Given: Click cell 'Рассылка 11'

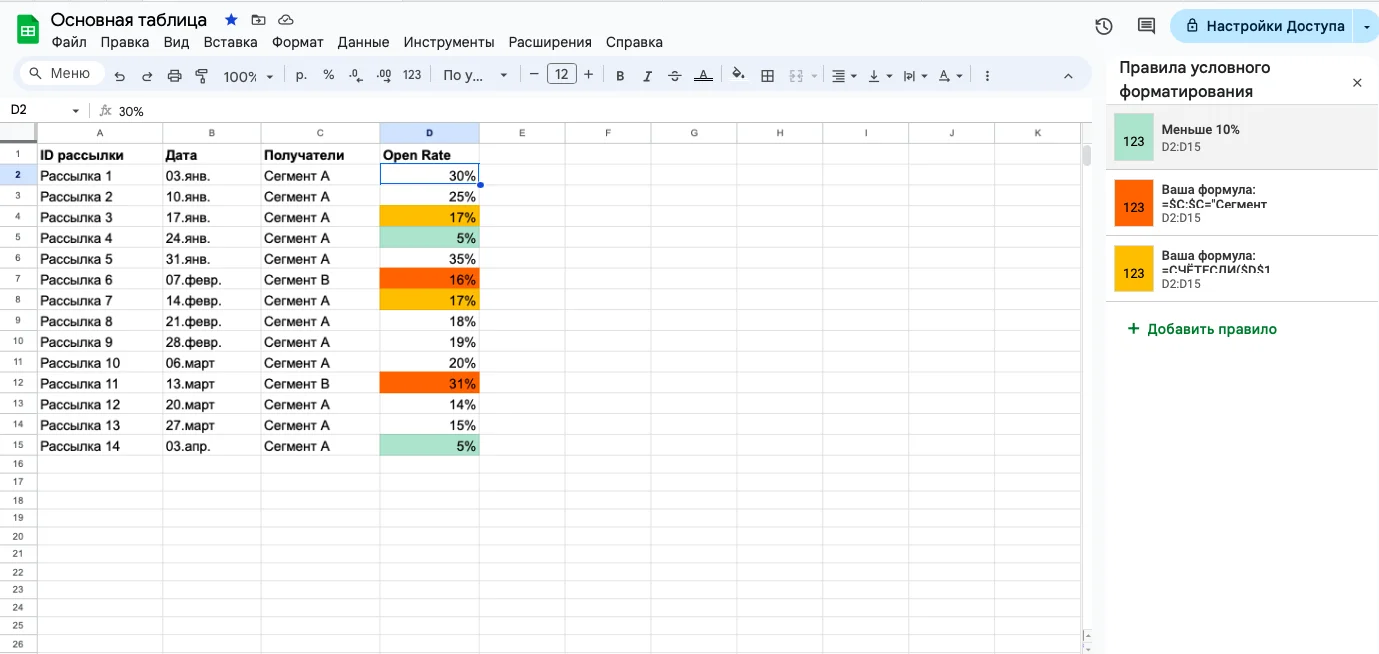Looking at the screenshot, I should (x=100, y=384).
